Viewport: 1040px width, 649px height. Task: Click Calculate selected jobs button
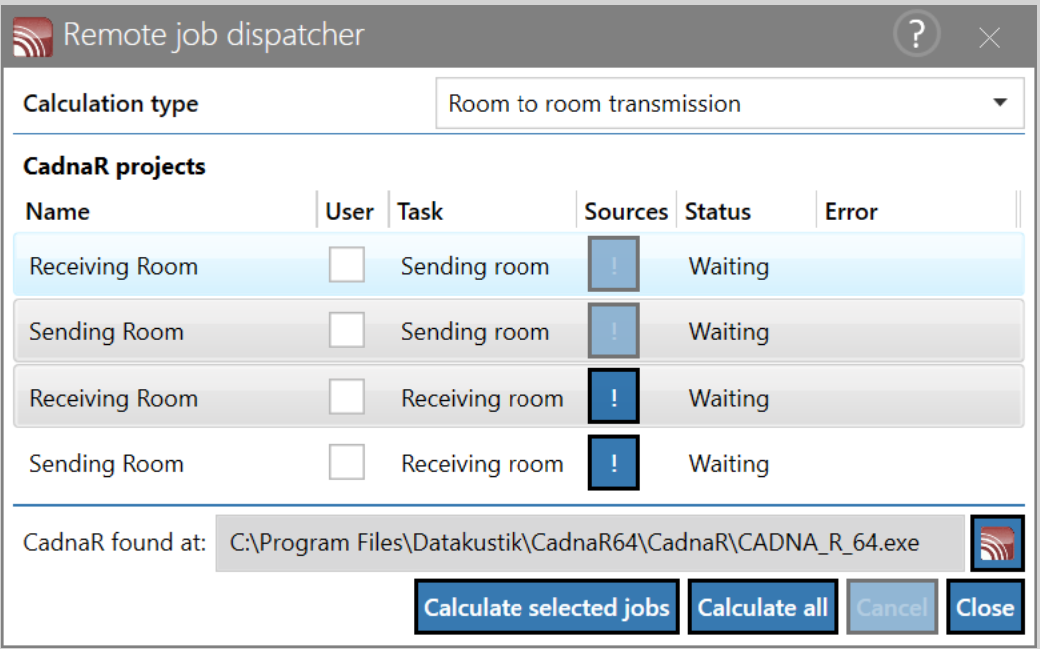(547, 607)
